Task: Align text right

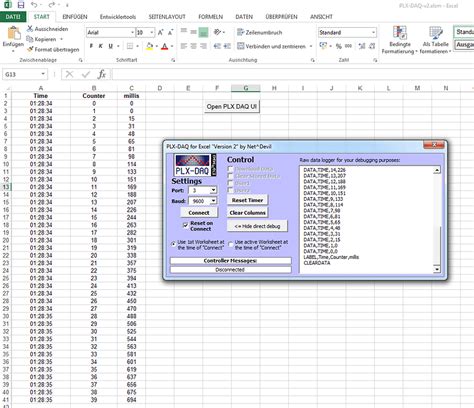Action: [x=203, y=46]
